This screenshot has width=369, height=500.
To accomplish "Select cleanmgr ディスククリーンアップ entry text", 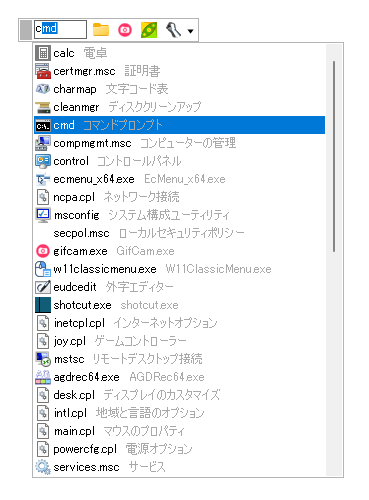I will coord(127,107).
